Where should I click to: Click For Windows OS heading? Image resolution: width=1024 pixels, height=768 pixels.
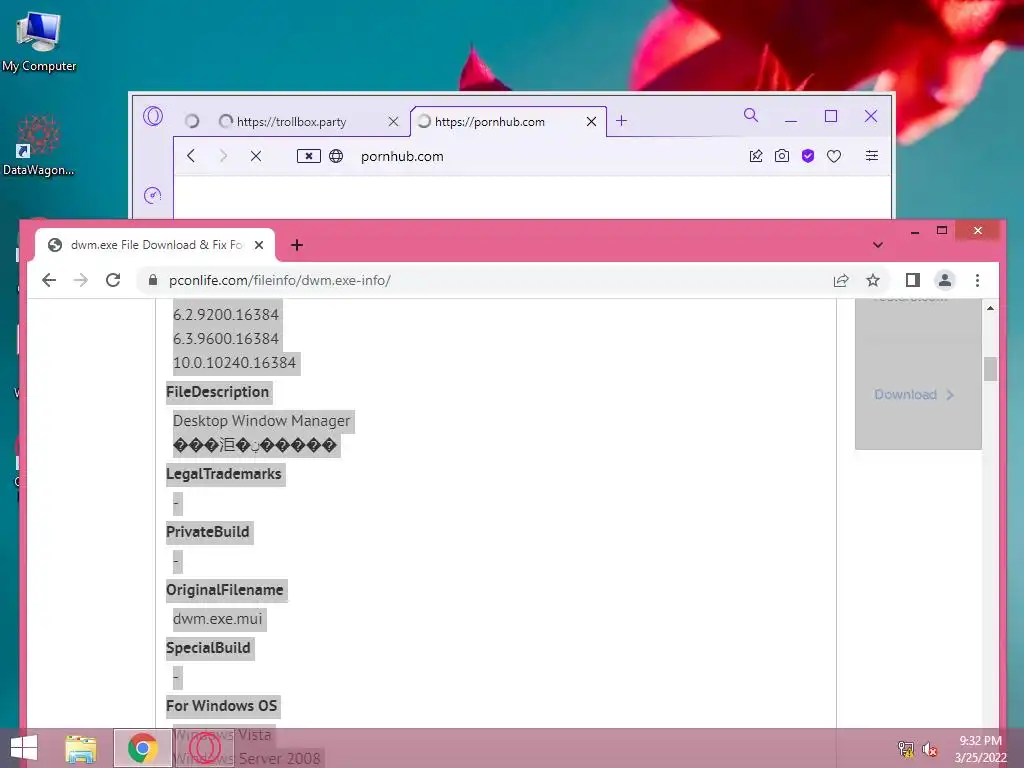point(221,706)
